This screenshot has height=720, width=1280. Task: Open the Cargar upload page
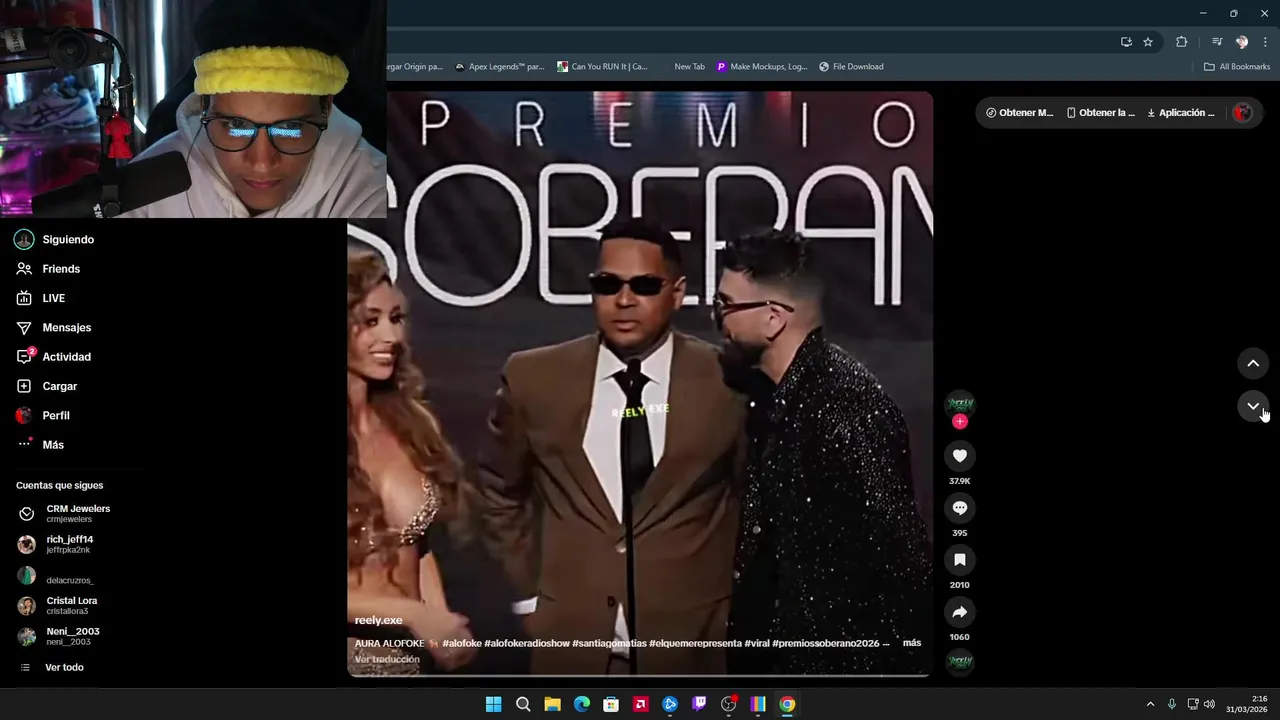[x=47, y=386]
